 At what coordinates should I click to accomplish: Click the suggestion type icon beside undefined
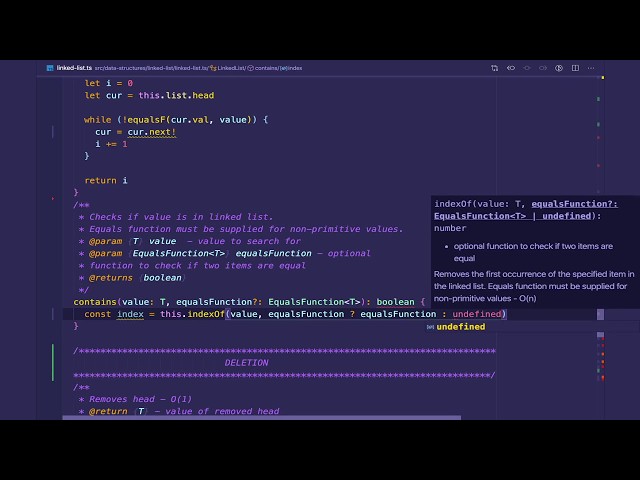(x=430, y=327)
